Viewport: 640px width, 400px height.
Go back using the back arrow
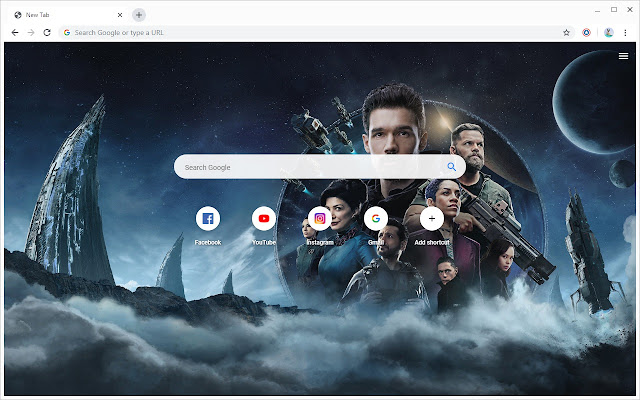tap(15, 33)
